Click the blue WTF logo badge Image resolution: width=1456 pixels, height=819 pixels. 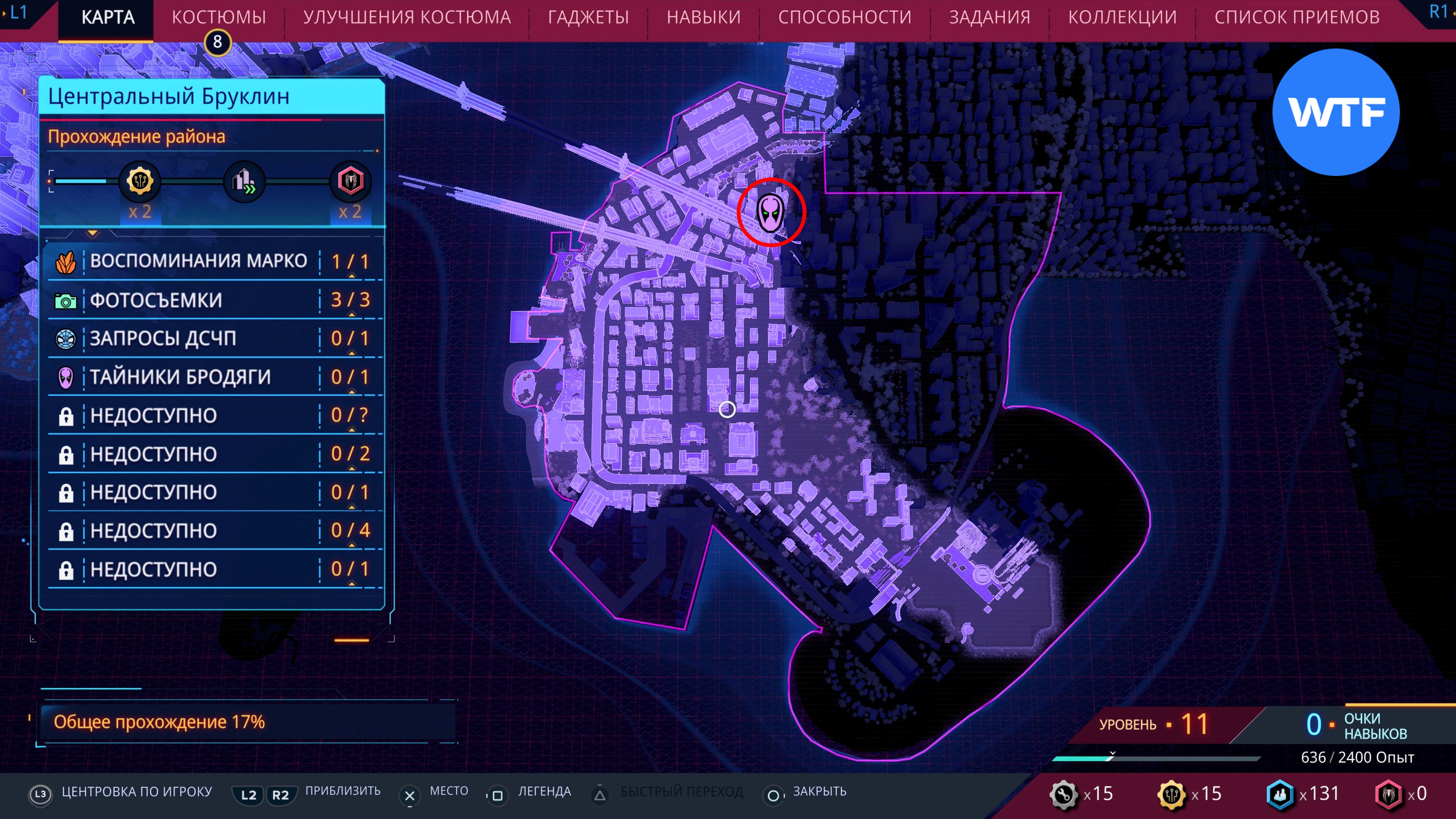pyautogui.click(x=1335, y=113)
